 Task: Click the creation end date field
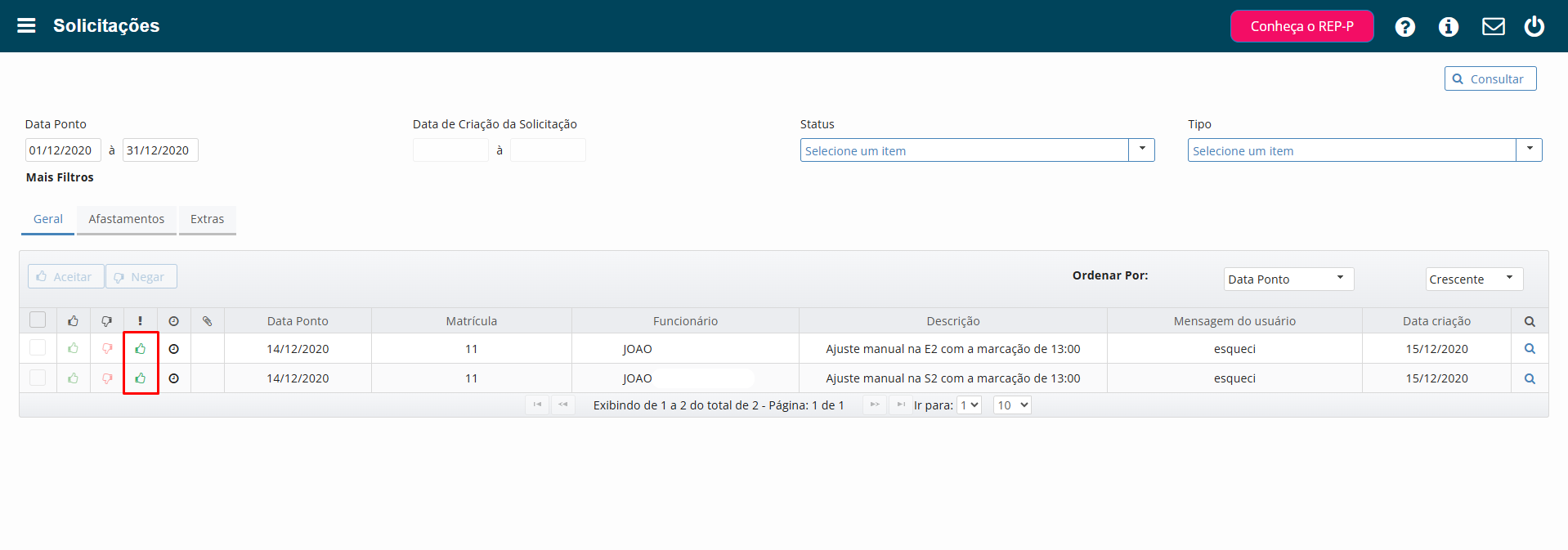pyautogui.click(x=548, y=150)
